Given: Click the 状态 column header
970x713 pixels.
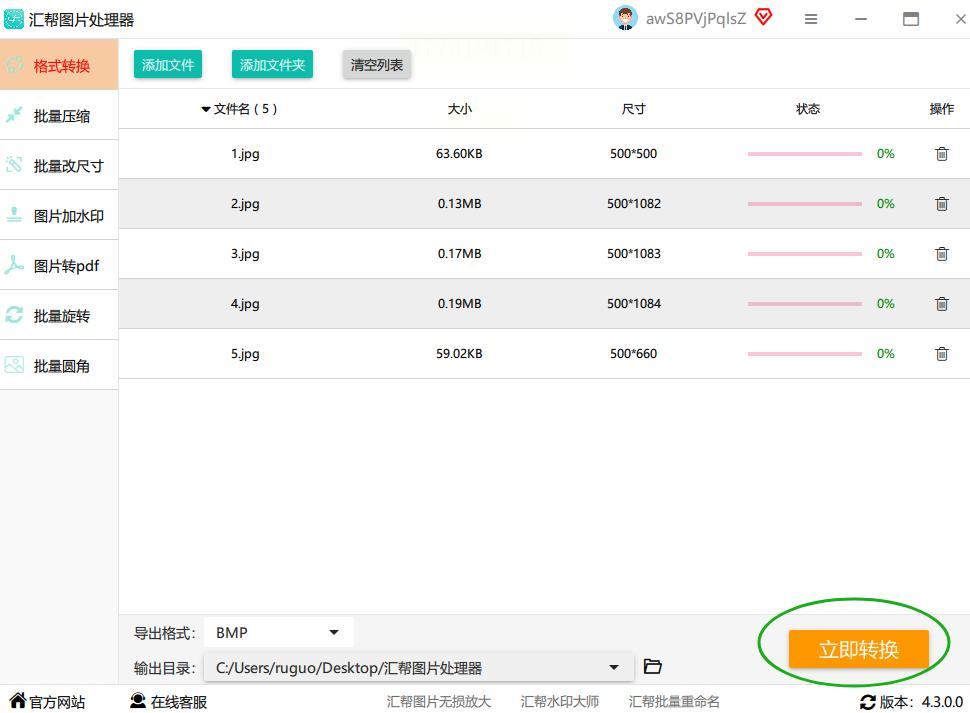Looking at the screenshot, I should pyautogui.click(x=808, y=109).
